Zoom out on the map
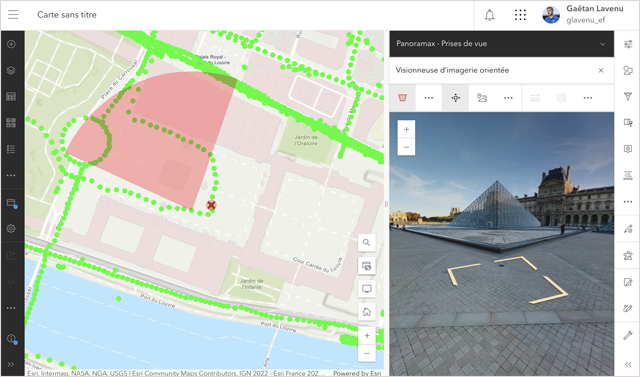The image size is (640, 377). click(367, 353)
